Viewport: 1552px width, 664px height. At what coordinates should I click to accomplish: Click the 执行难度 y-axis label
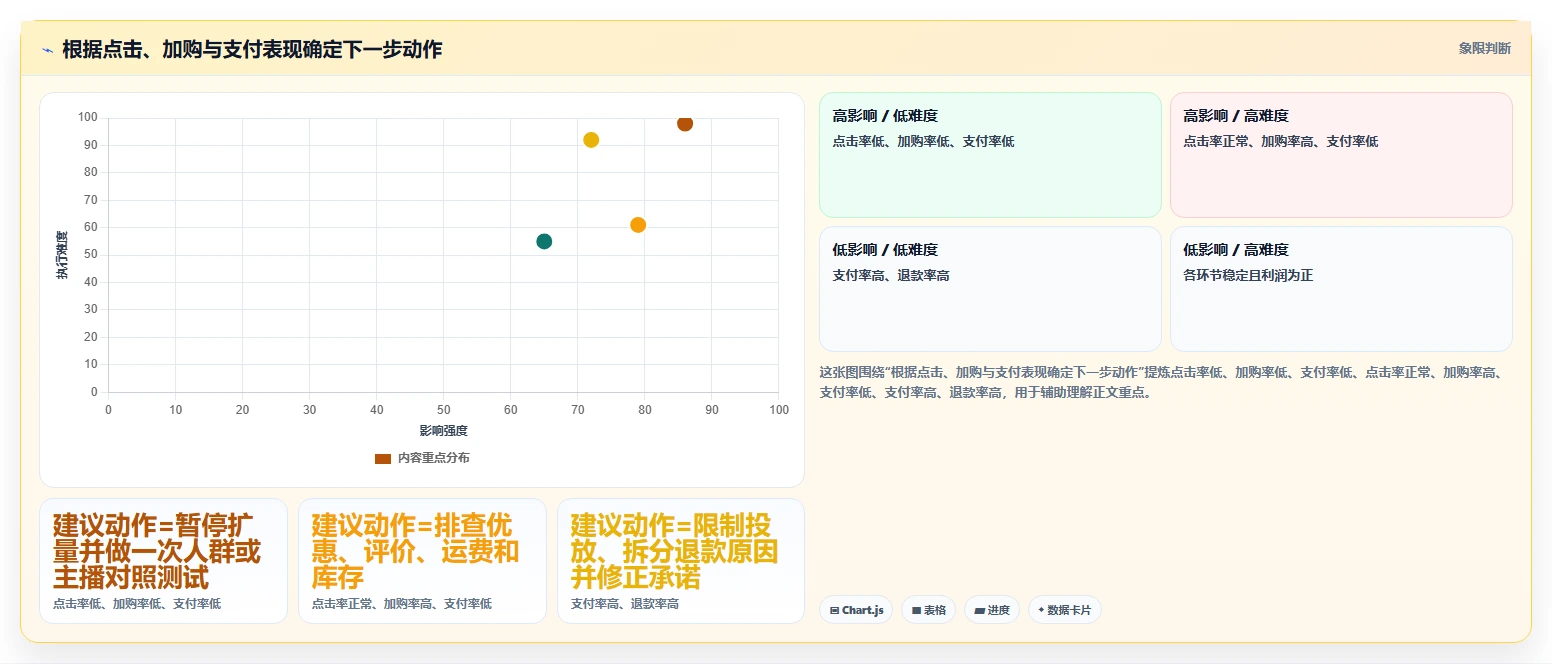point(62,255)
